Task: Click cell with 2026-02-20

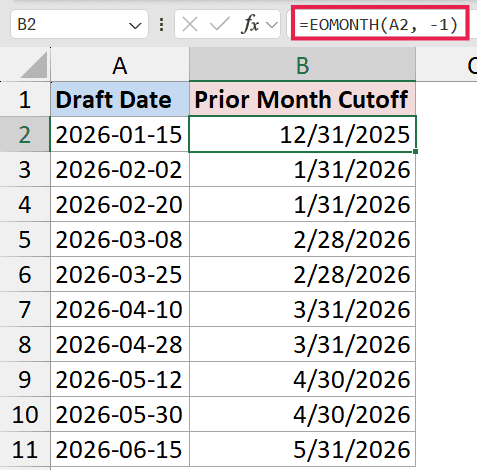Action: pos(120,204)
